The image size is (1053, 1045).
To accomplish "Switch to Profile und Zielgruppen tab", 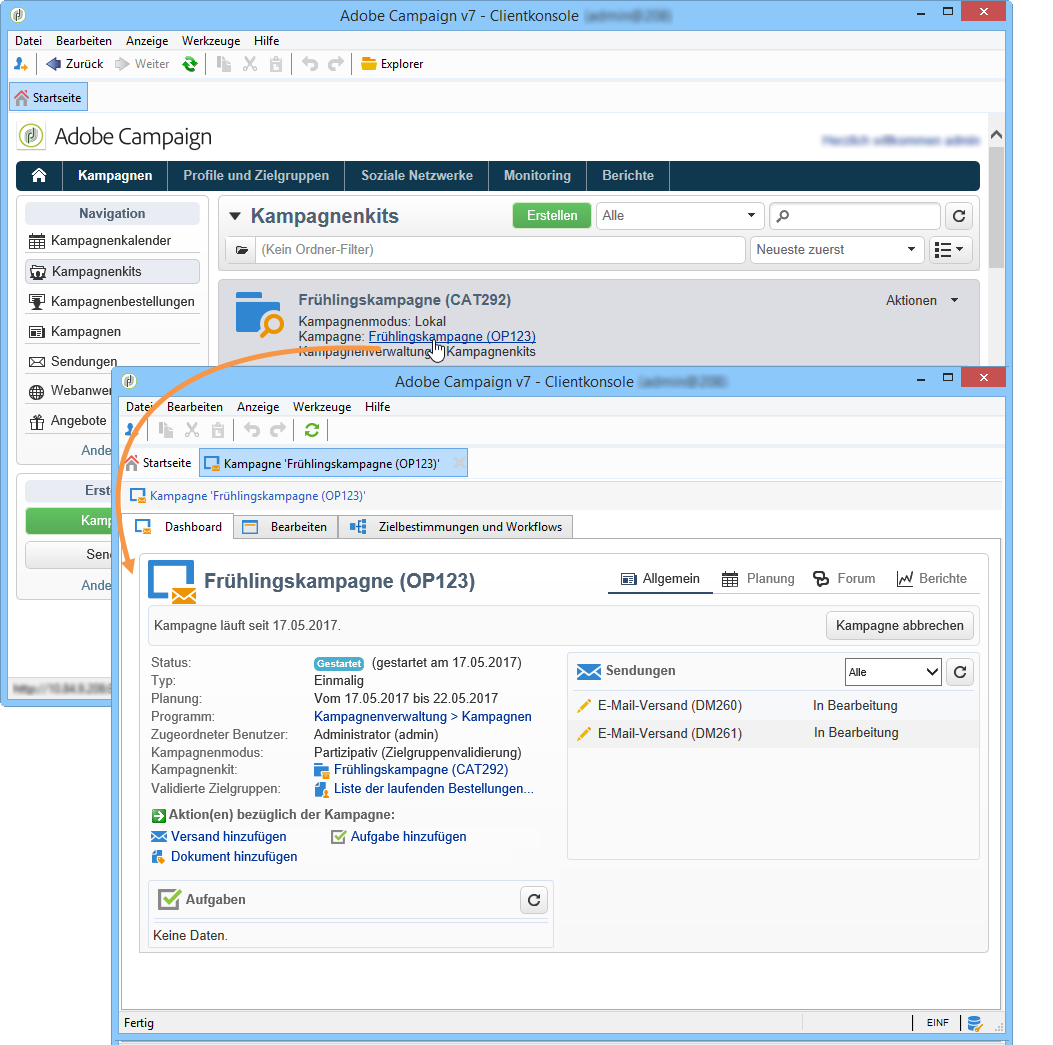I will click(256, 175).
